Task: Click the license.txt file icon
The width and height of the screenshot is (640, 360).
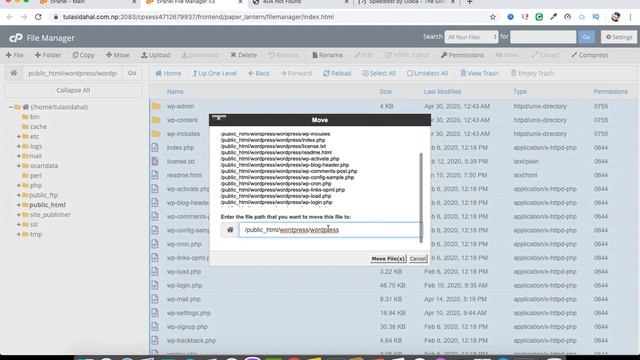Action: pos(155,161)
